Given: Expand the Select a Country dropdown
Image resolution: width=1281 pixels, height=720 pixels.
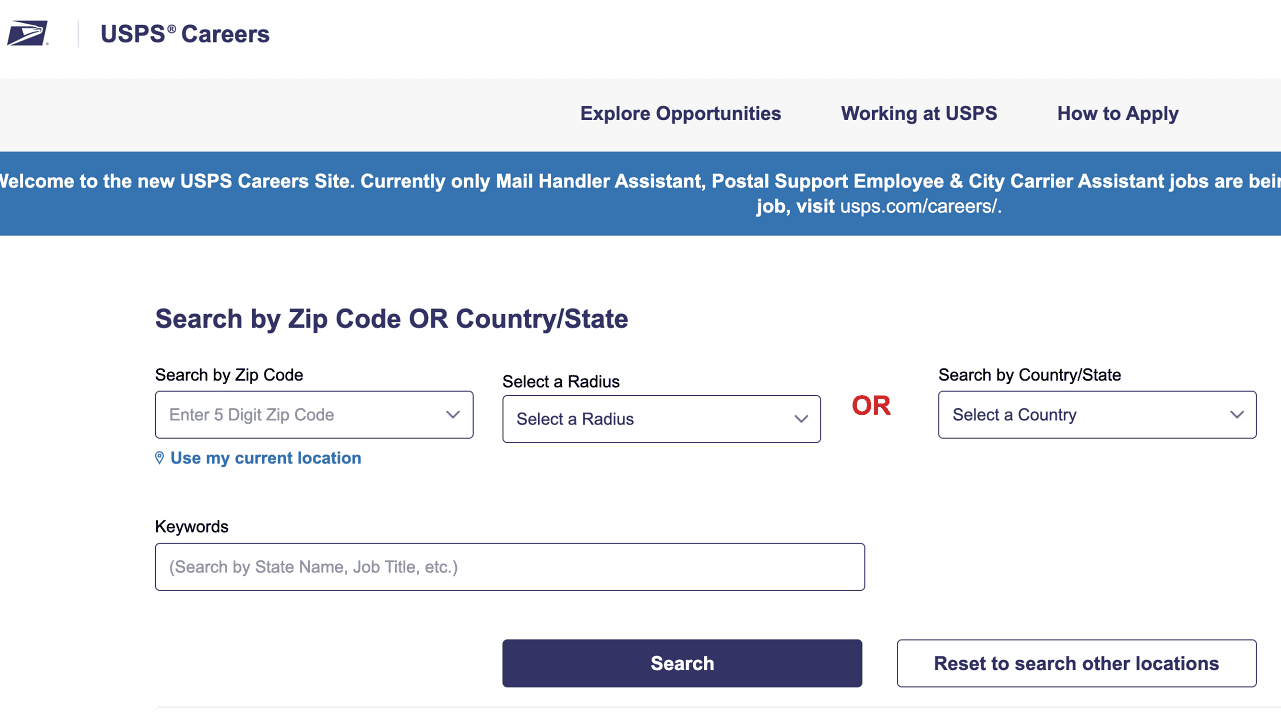Looking at the screenshot, I should tap(1085, 415).
